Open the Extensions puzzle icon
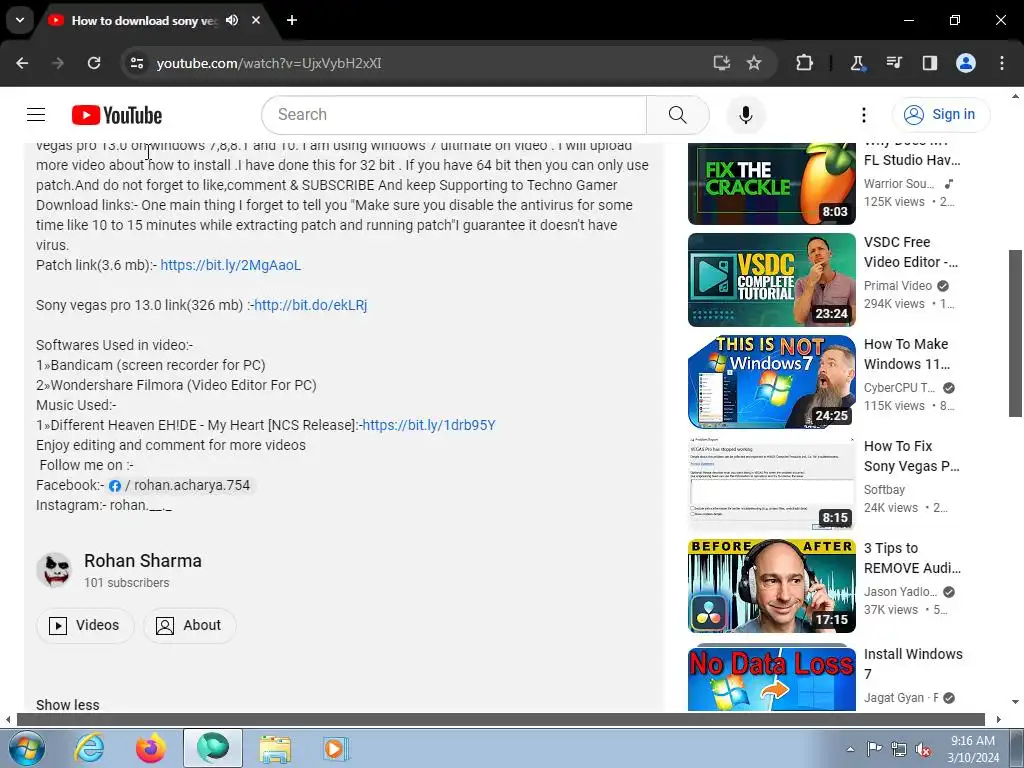Viewport: 1024px width, 768px height. pyautogui.click(x=805, y=63)
